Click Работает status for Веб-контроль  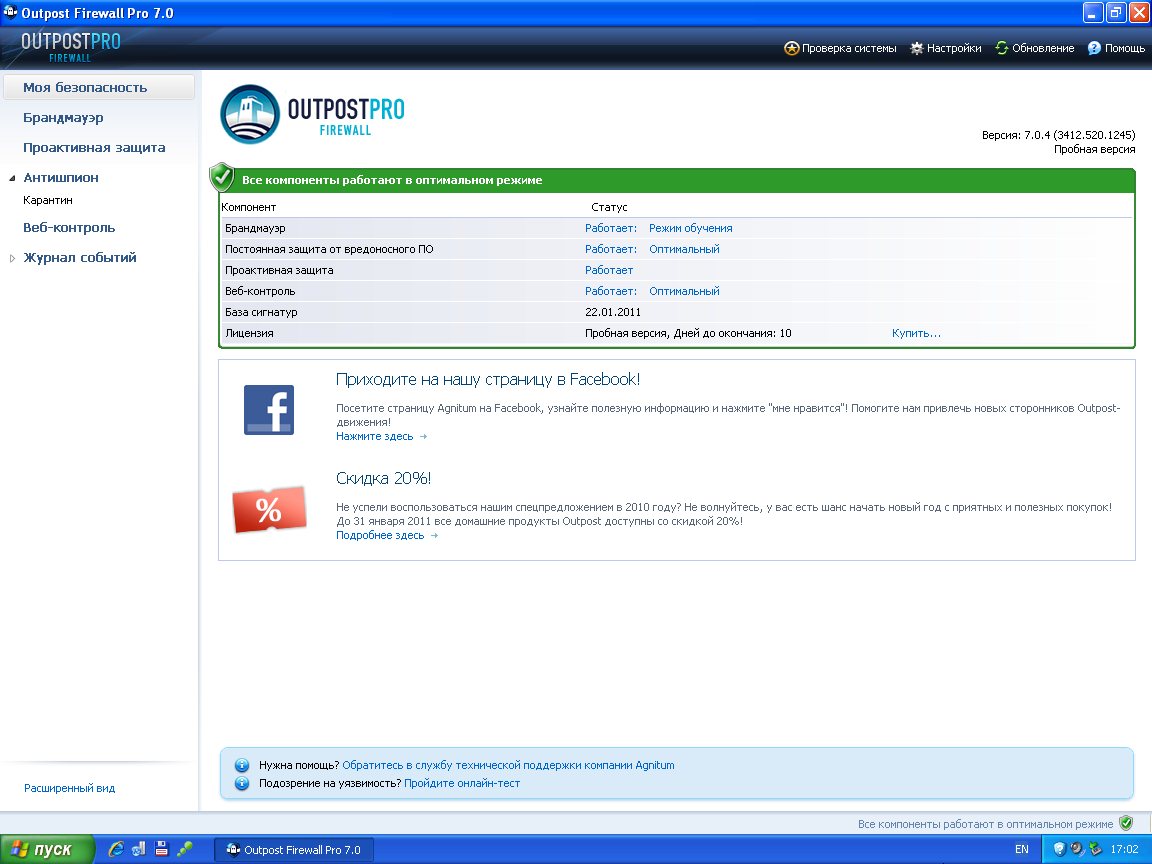pos(611,292)
